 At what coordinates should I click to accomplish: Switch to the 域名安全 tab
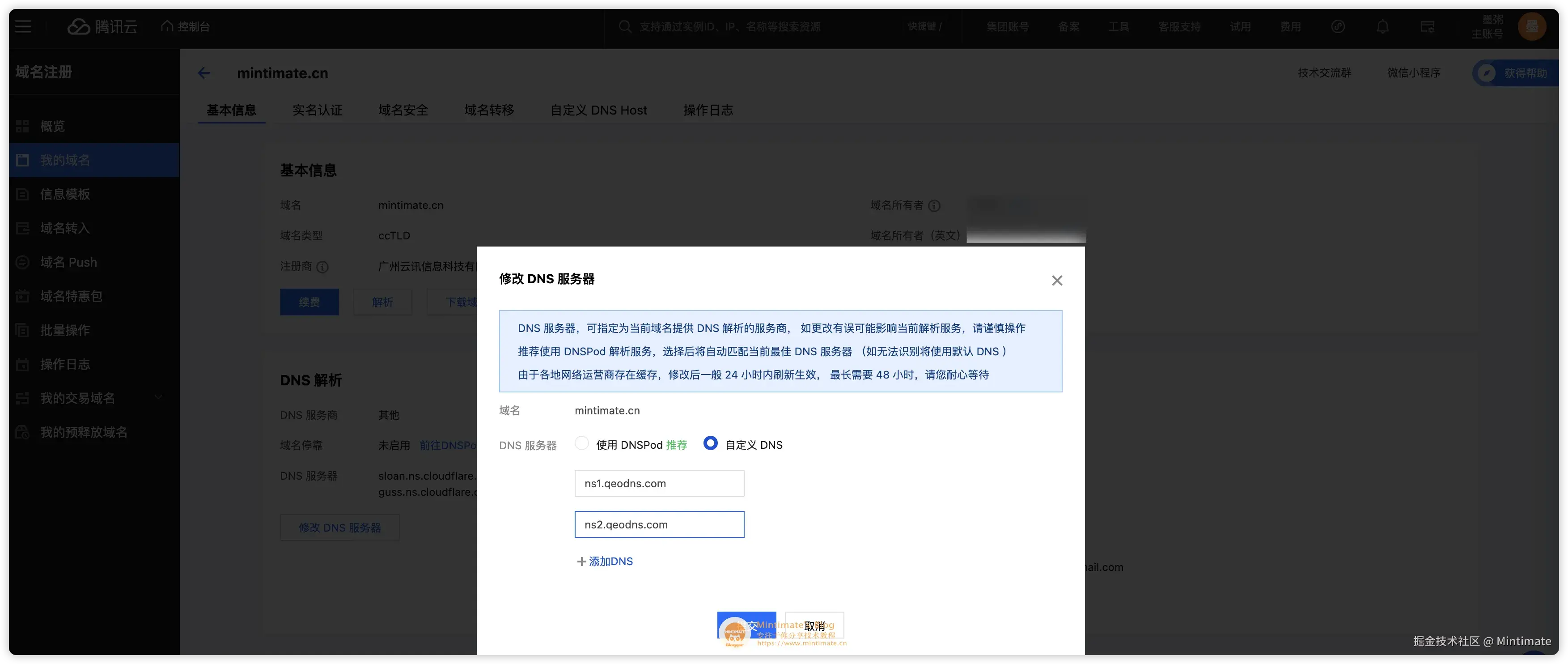tap(403, 110)
